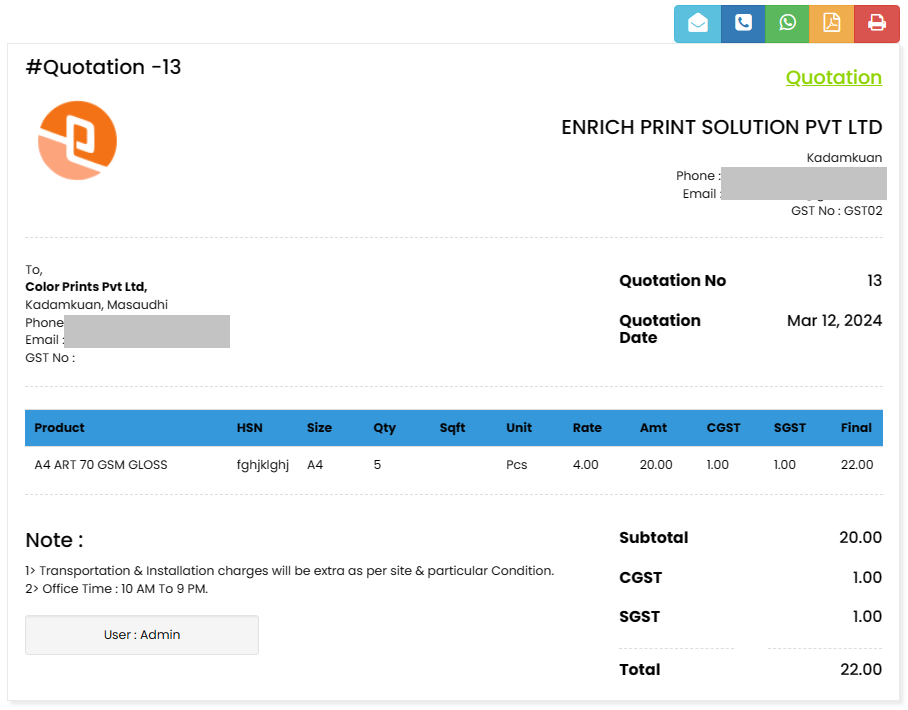Click the Final column header
Viewport: 908px width, 710px height.
point(856,428)
